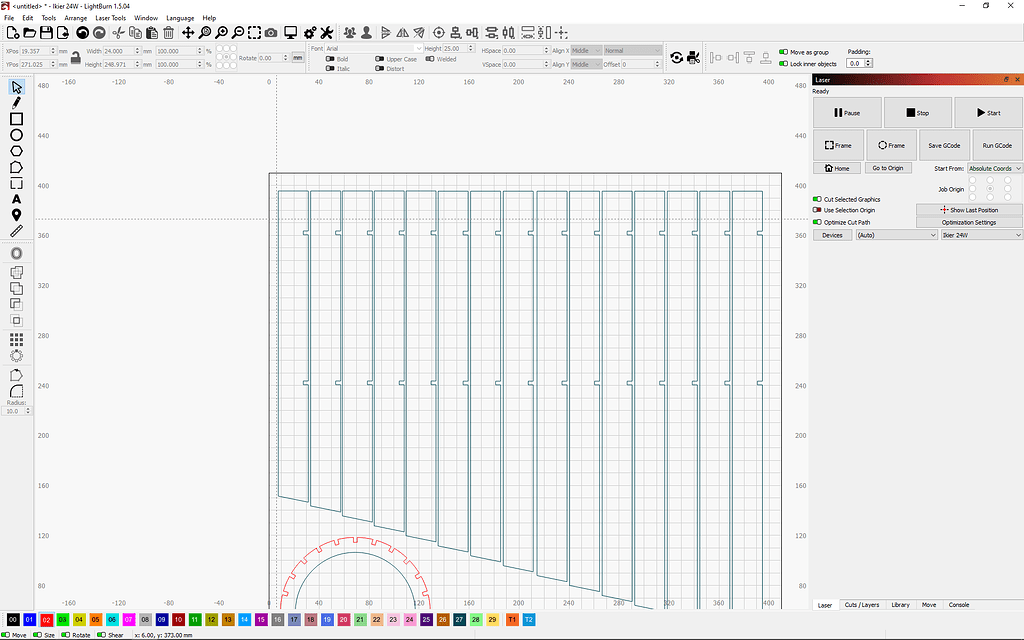Open the laser device dropdown showing Ikier 24W
Screen dimensions: 1024x640
coord(979,234)
